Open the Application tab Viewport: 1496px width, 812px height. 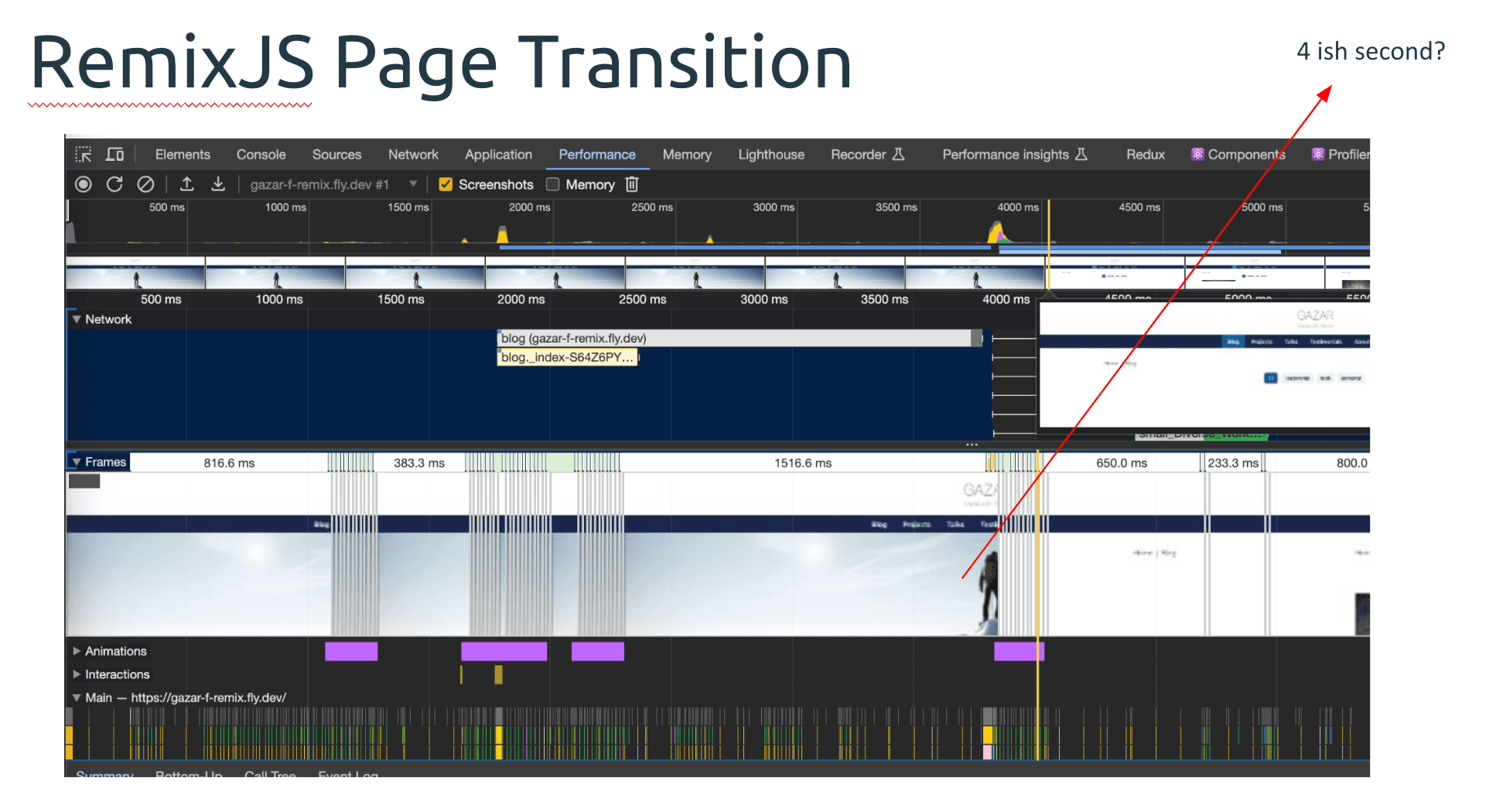pyautogui.click(x=498, y=155)
